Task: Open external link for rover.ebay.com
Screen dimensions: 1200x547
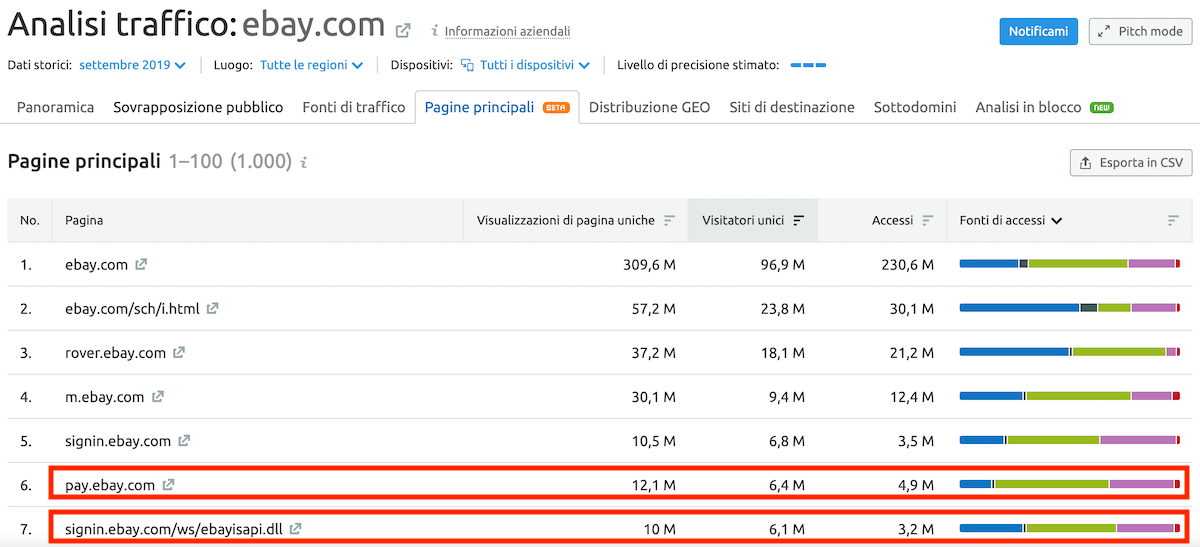Action: [x=179, y=353]
